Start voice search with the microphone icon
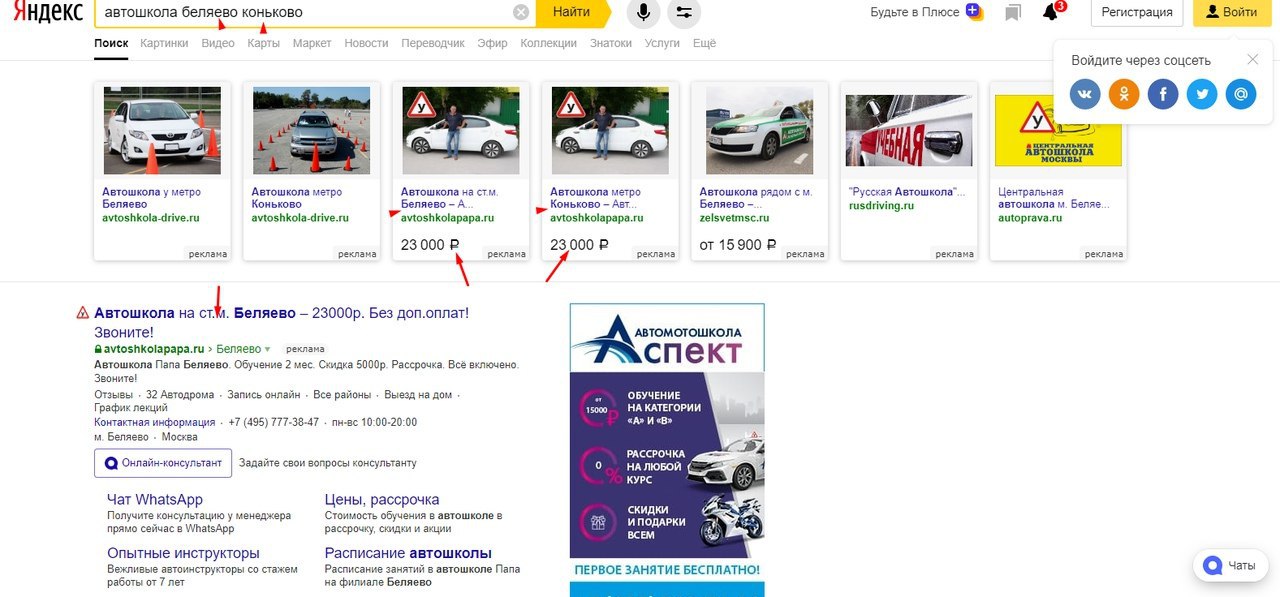 pos(644,12)
